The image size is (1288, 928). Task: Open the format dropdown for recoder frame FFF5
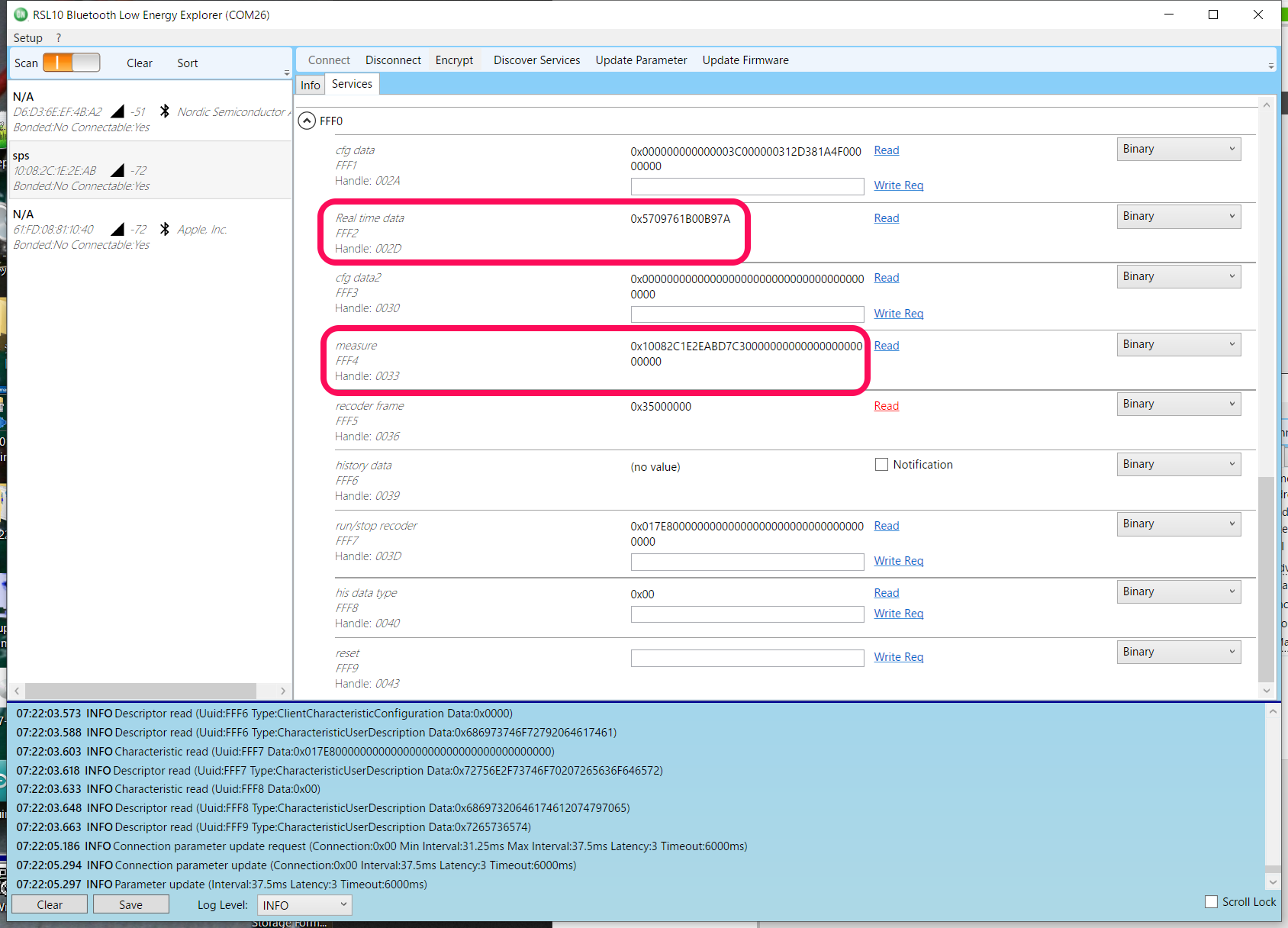(x=1179, y=404)
